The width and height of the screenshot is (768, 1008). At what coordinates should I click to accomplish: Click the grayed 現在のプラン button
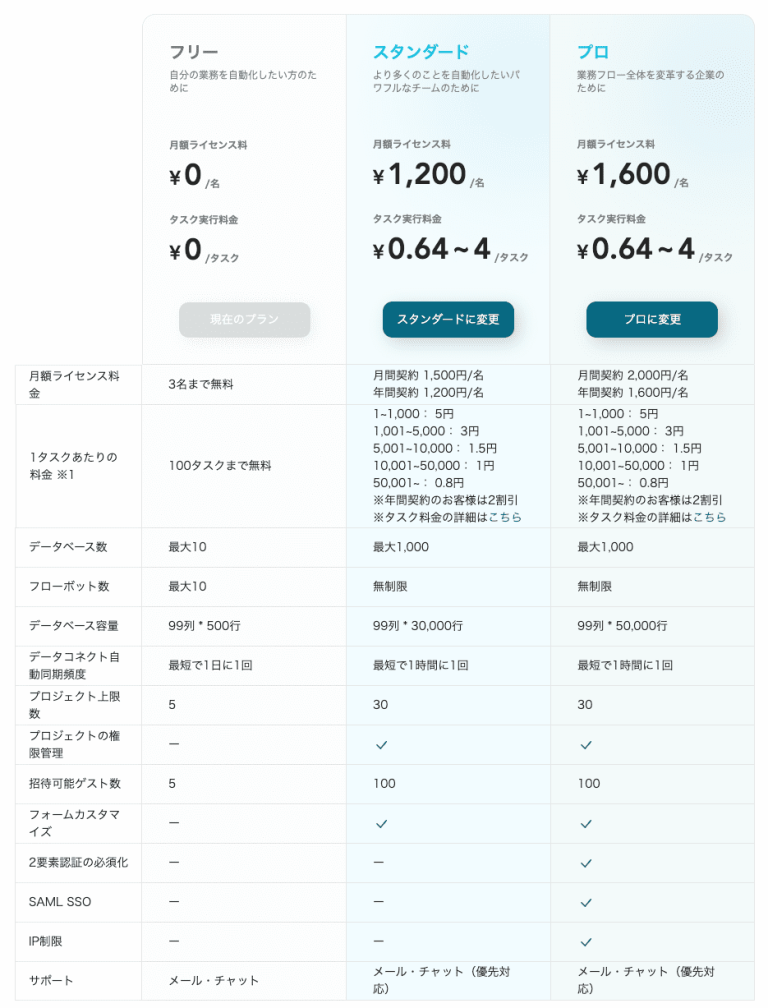tap(244, 319)
